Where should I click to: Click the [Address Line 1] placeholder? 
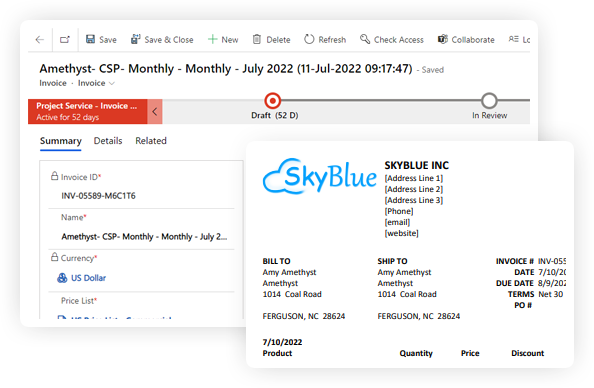tap(414, 178)
